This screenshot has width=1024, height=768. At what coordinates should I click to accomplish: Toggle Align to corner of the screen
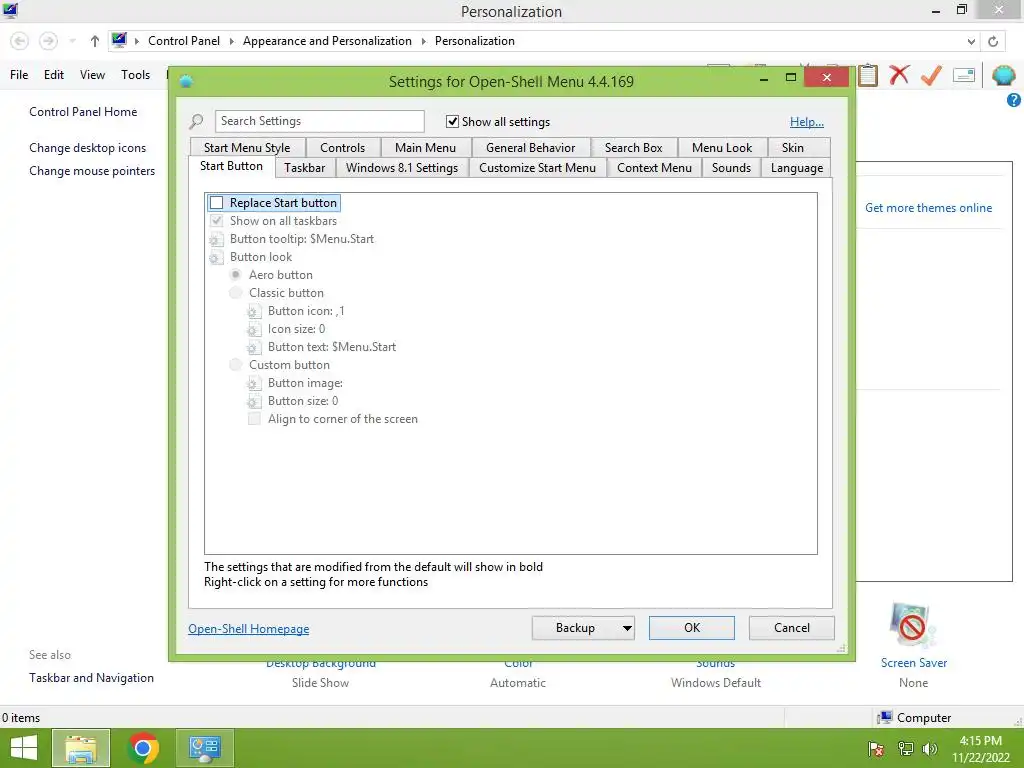click(254, 419)
